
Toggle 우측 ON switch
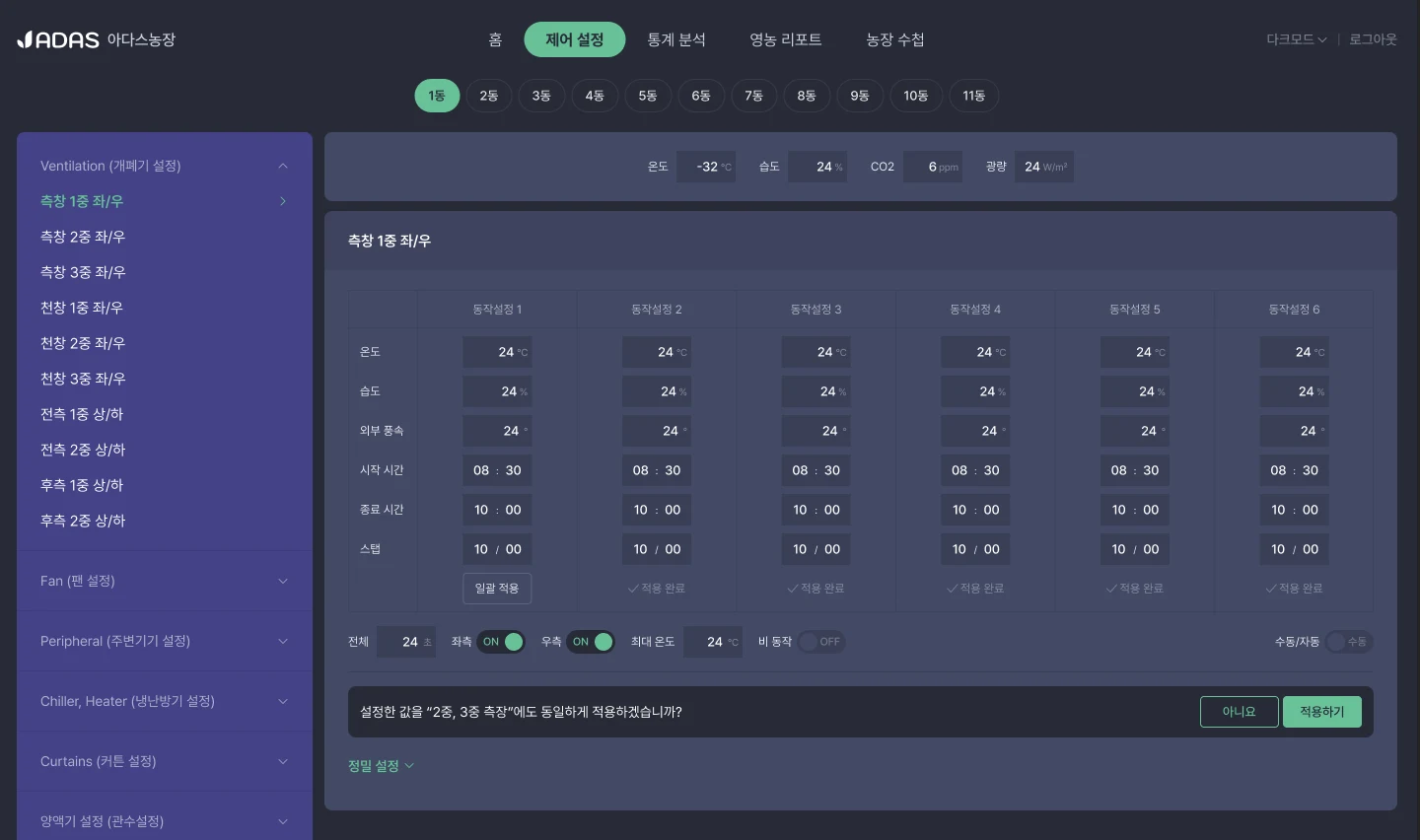tap(591, 642)
